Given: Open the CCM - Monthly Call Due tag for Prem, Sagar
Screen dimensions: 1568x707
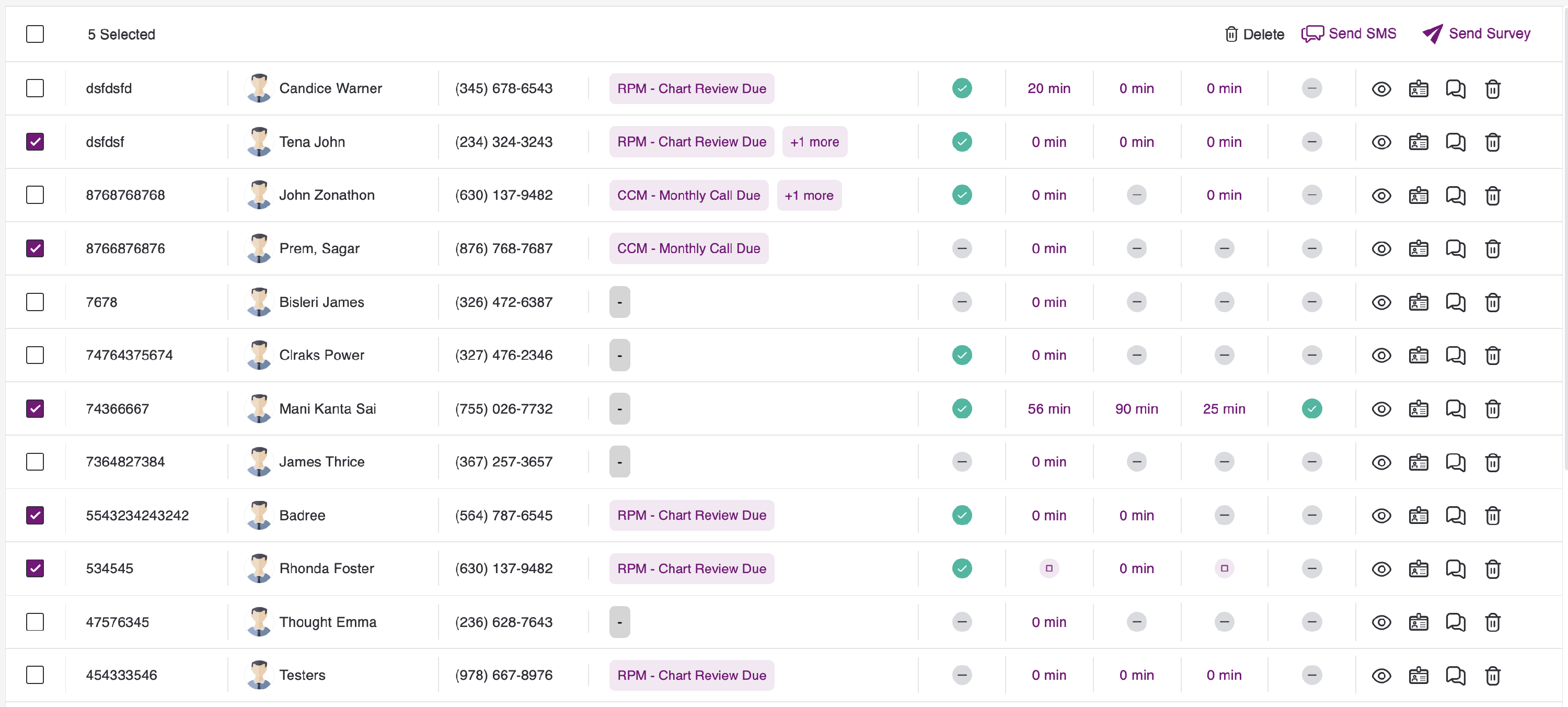Looking at the screenshot, I should 688,248.
